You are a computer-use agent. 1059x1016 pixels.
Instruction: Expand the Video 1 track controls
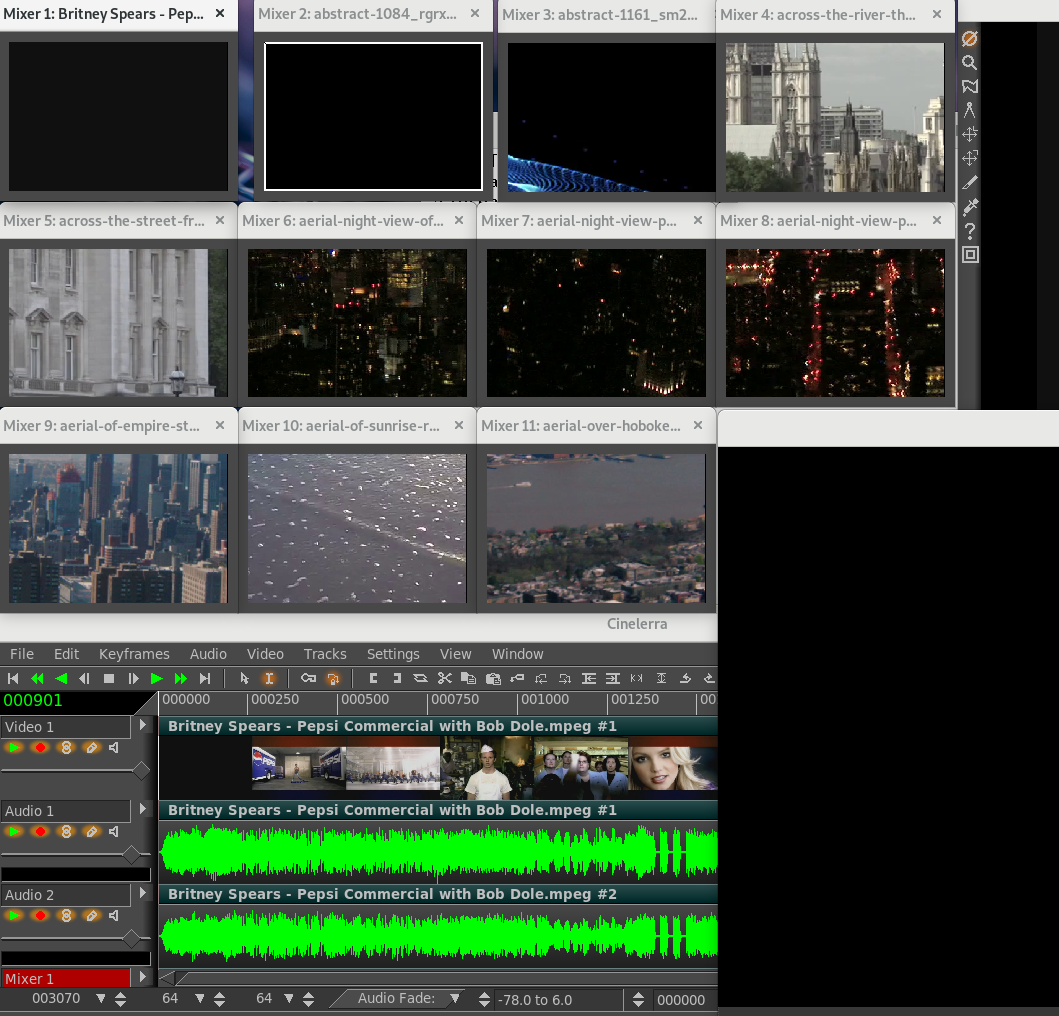144,726
